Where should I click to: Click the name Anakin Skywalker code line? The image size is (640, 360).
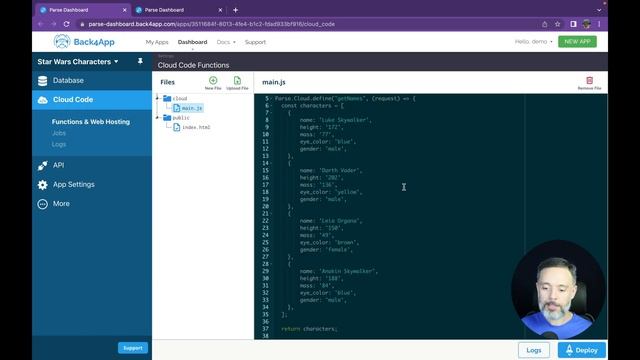[339, 271]
